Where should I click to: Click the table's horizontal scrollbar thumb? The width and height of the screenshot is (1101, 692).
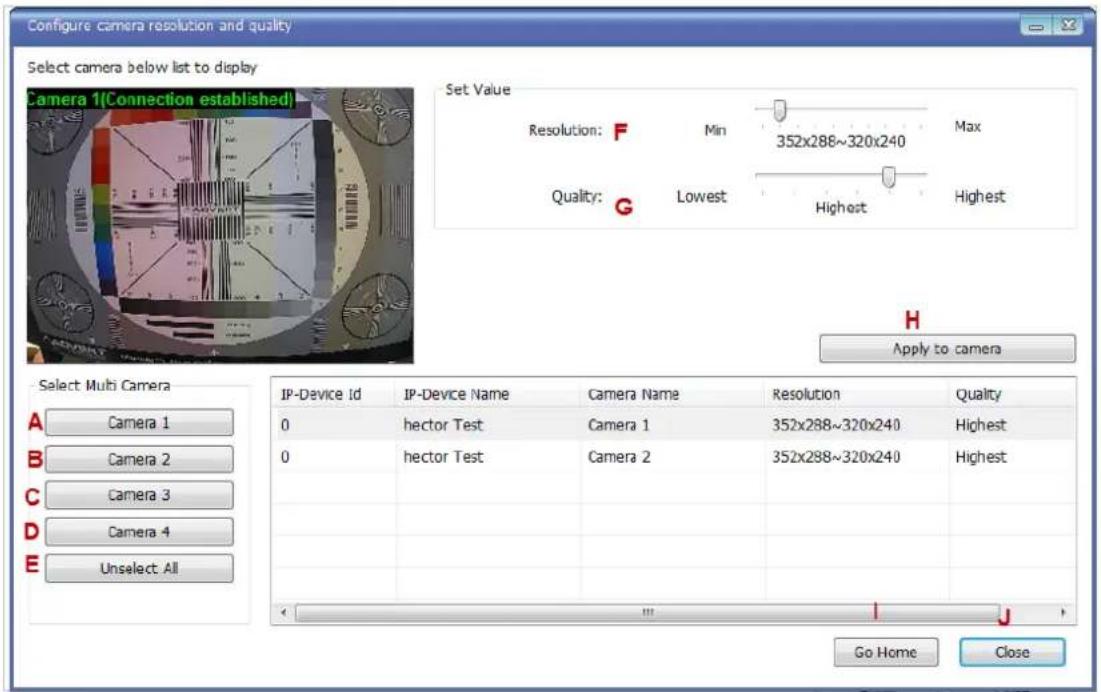click(647, 613)
